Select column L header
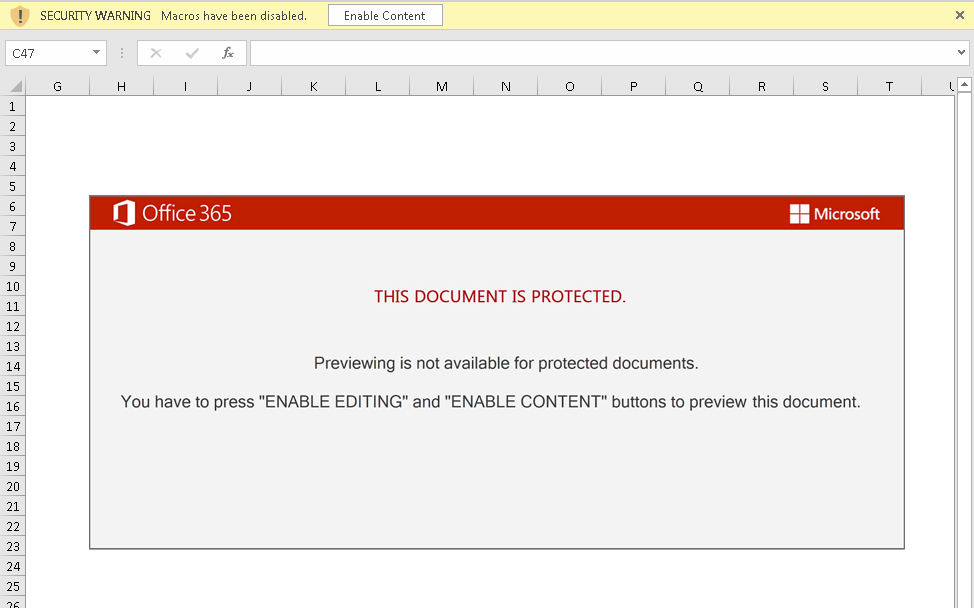This screenshot has height=608, width=974. pos(378,87)
